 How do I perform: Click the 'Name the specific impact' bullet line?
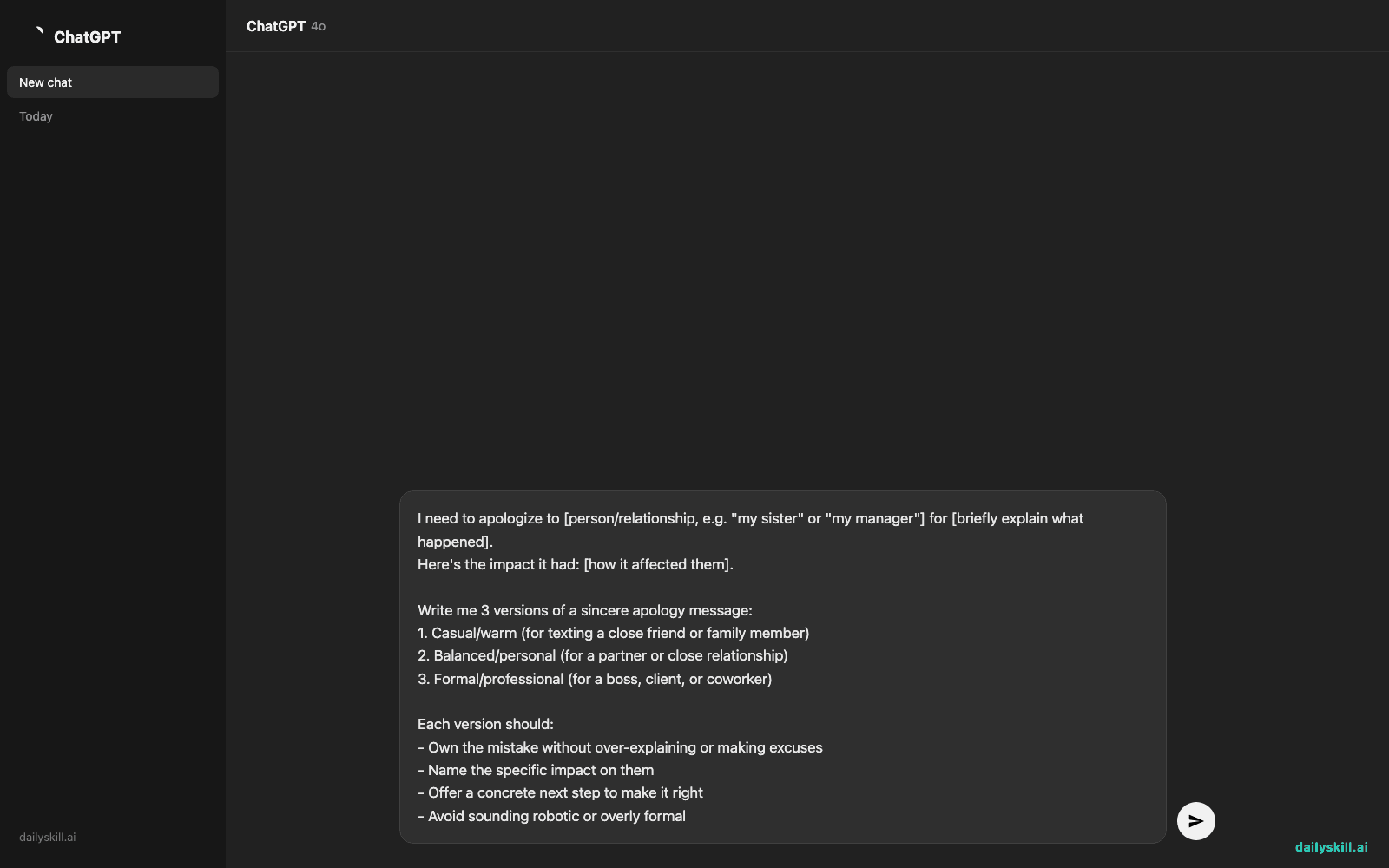pyautogui.click(x=536, y=770)
